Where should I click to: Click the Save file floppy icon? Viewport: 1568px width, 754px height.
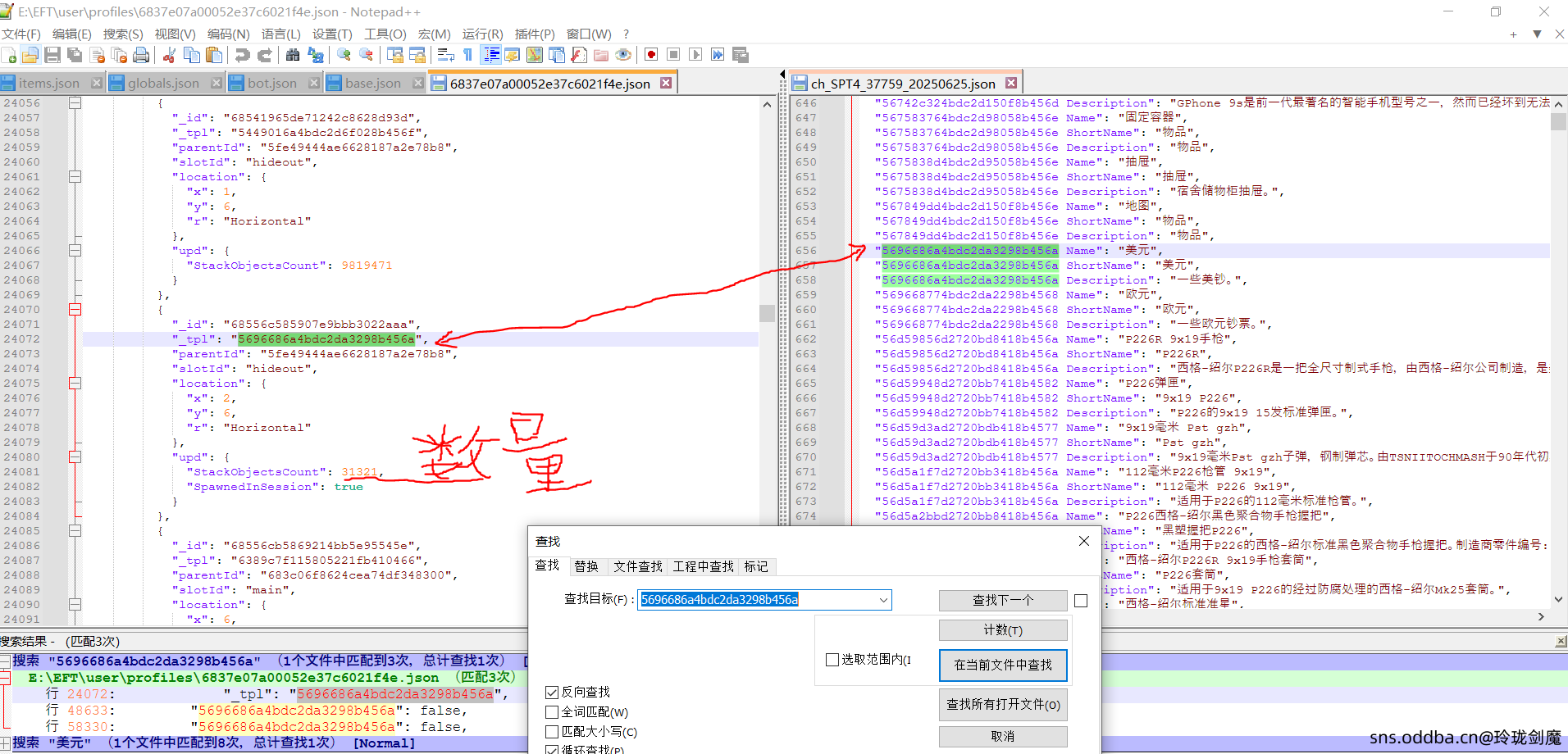click(52, 55)
